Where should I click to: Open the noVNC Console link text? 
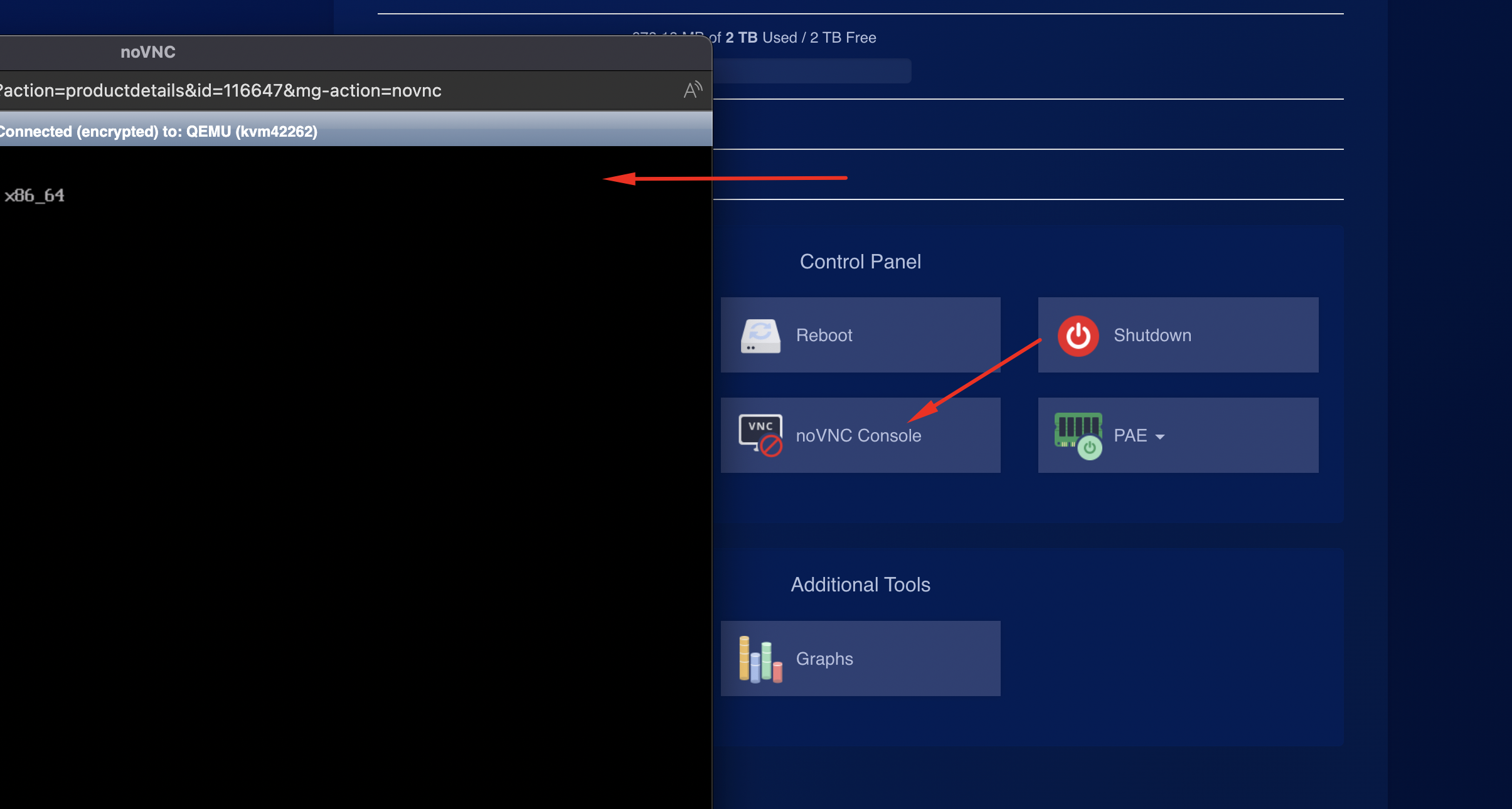(858, 435)
